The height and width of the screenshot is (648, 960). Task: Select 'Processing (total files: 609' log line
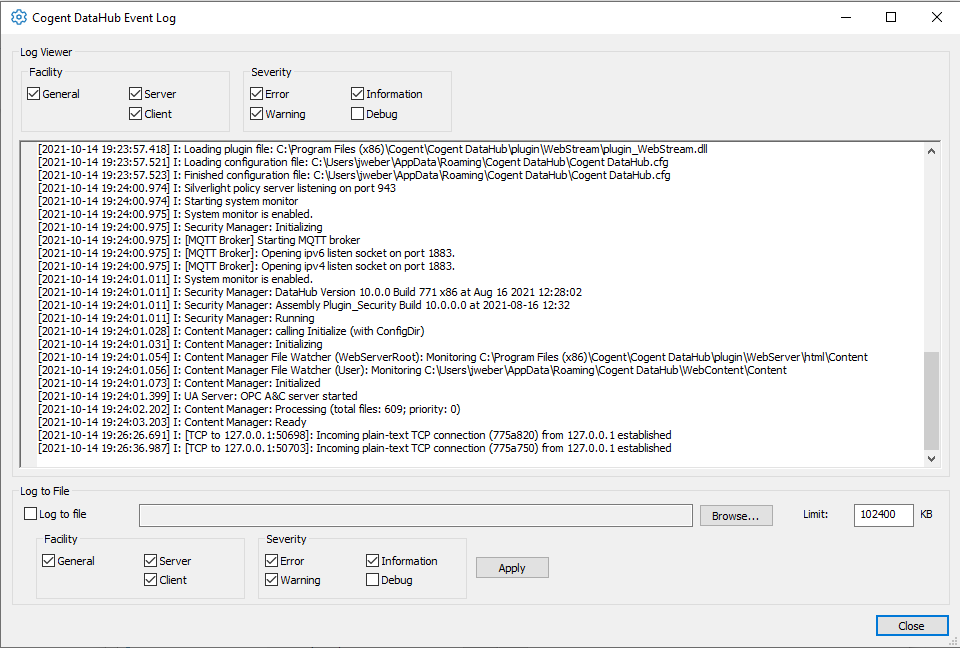click(249, 409)
